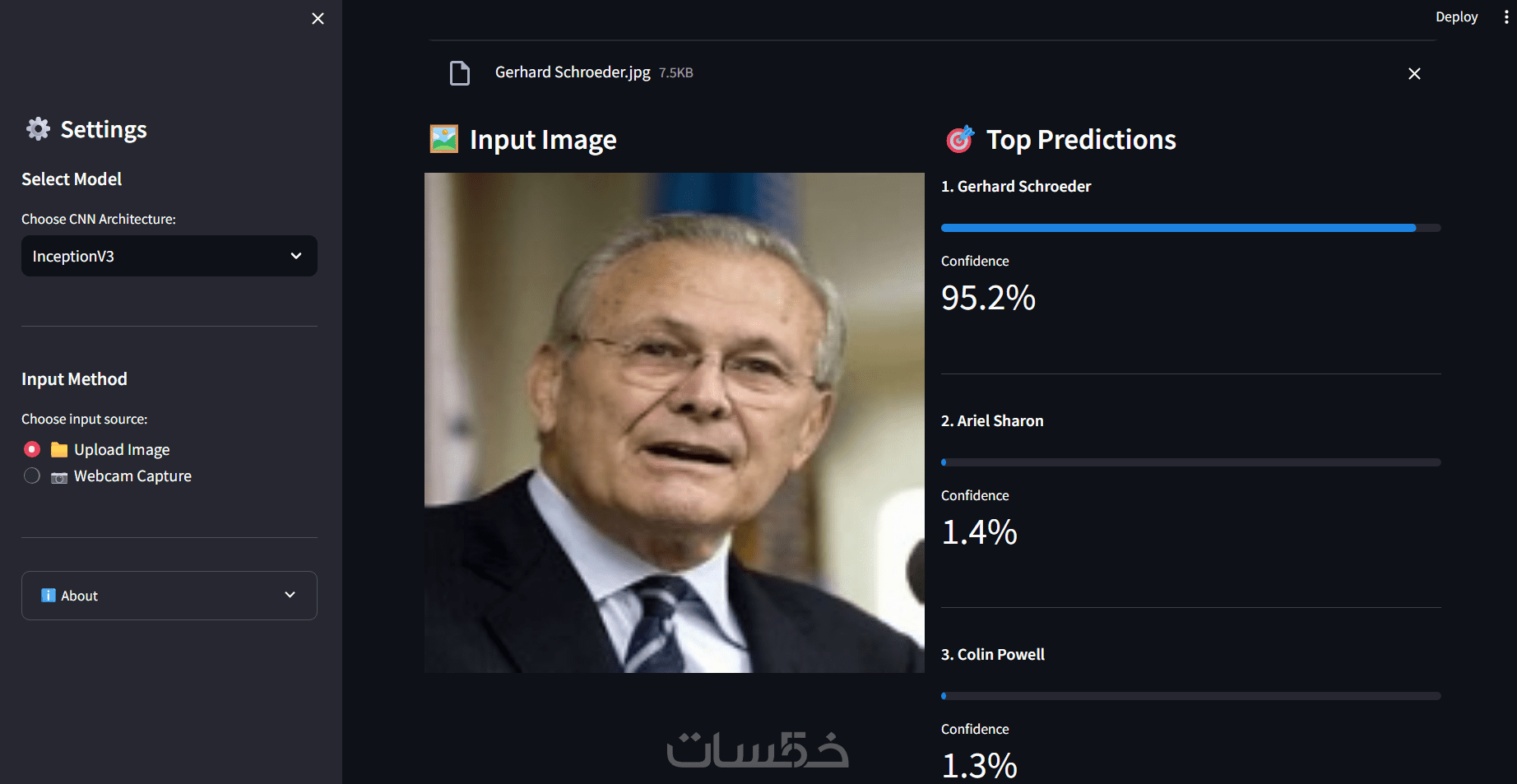Click the InceptionV3 dropdown chevron arrow
Image resolution: width=1517 pixels, height=784 pixels.
coord(296,256)
